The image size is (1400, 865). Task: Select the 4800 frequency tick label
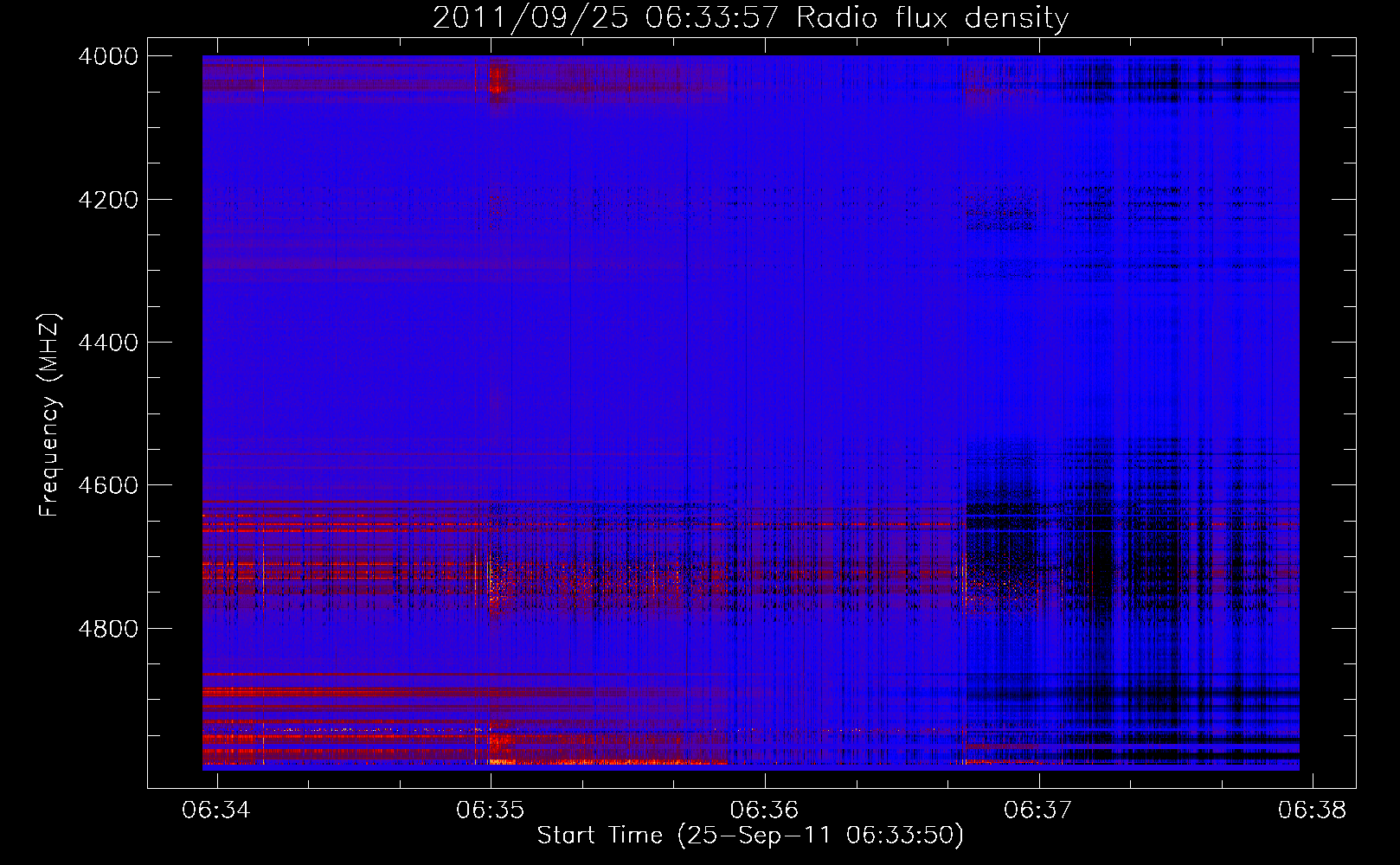pyautogui.click(x=108, y=629)
